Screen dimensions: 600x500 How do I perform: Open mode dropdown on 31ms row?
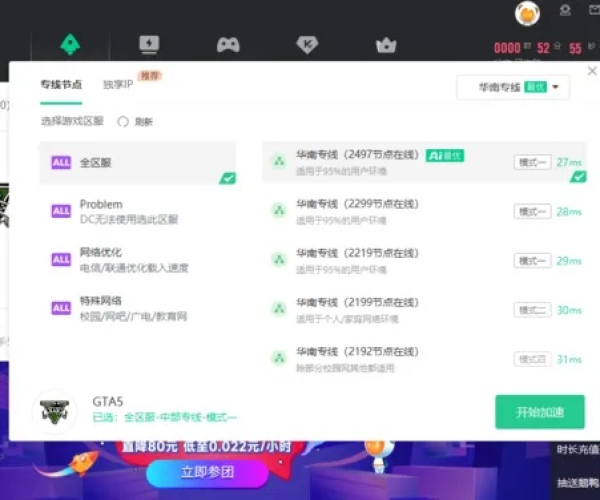[x=532, y=359]
